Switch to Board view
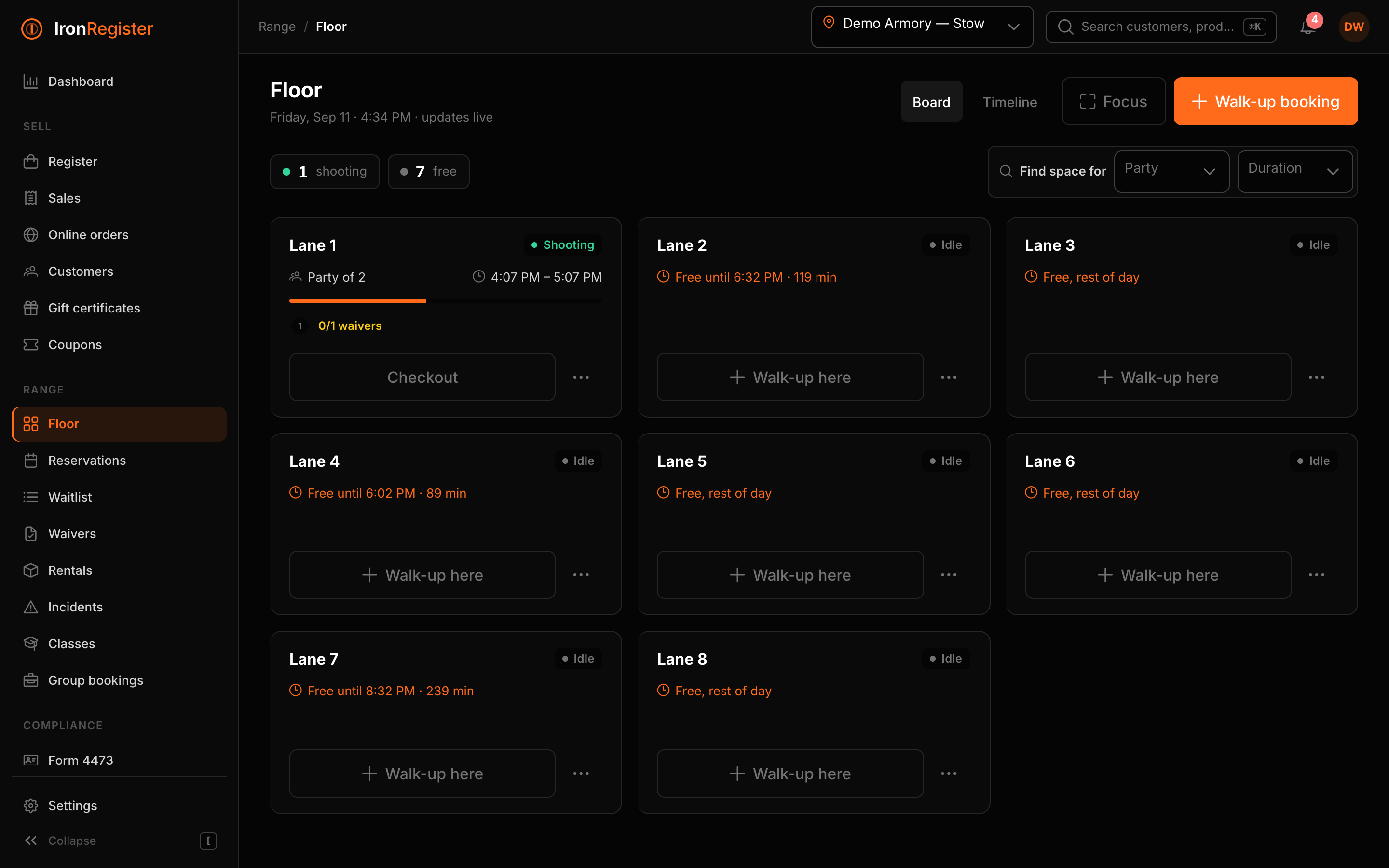The image size is (1389, 868). [x=931, y=102]
